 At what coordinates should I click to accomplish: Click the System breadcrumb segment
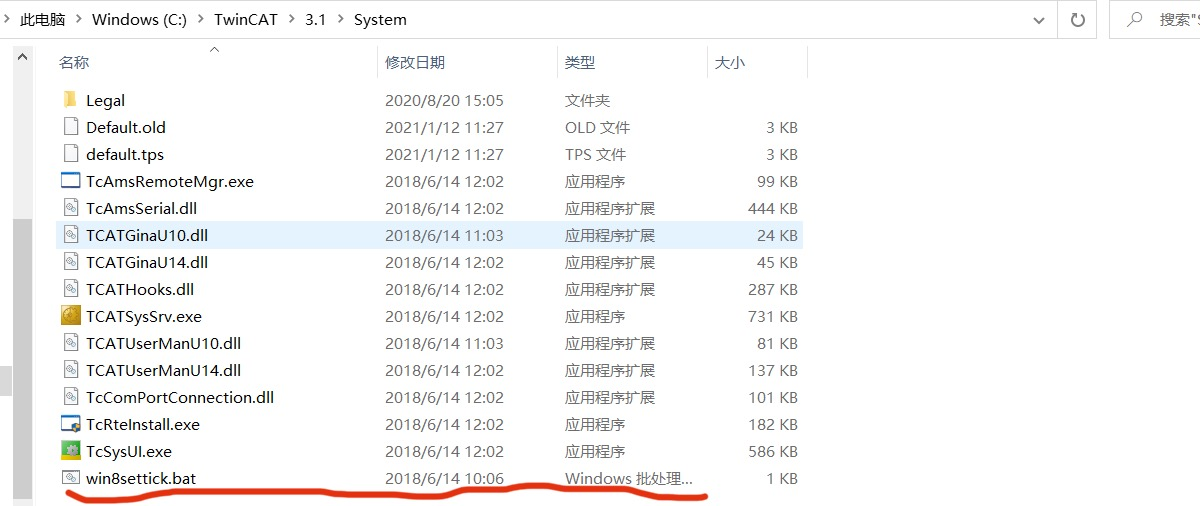coord(380,20)
